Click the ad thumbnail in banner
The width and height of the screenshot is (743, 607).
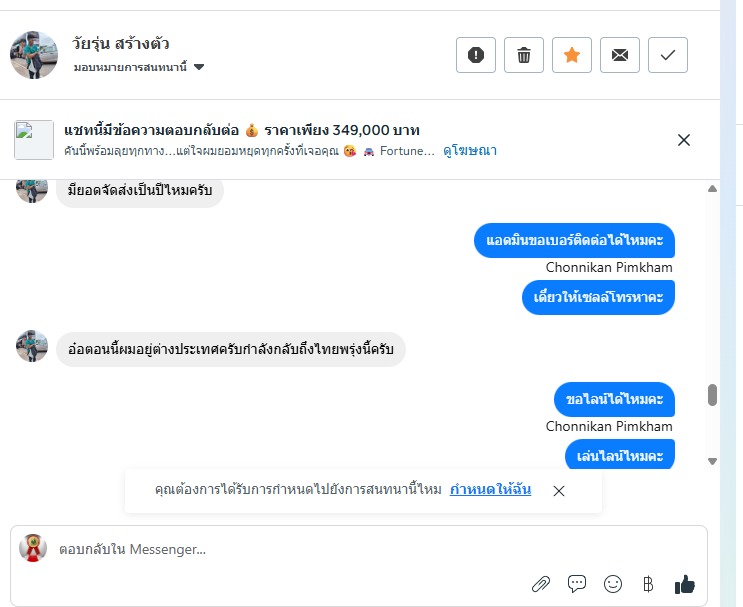click(x=34, y=140)
